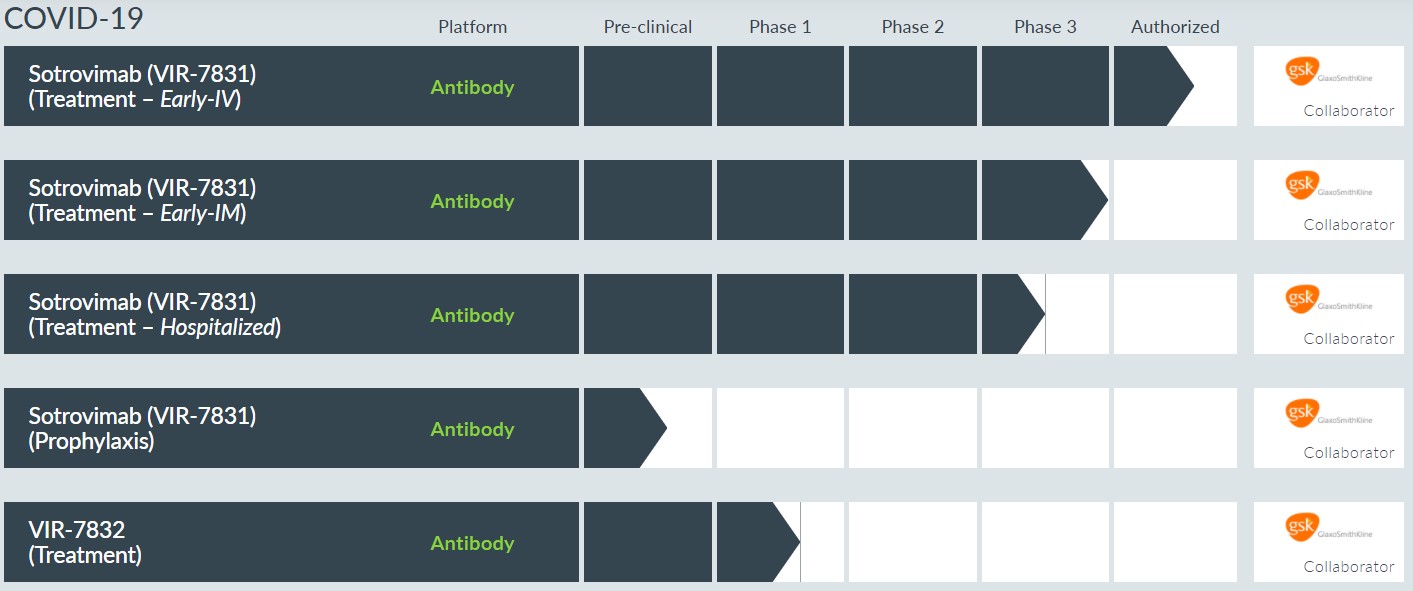Click Authorized progress arrow for Early-IV row
Screen dimensions: 1413x591
(1153, 86)
